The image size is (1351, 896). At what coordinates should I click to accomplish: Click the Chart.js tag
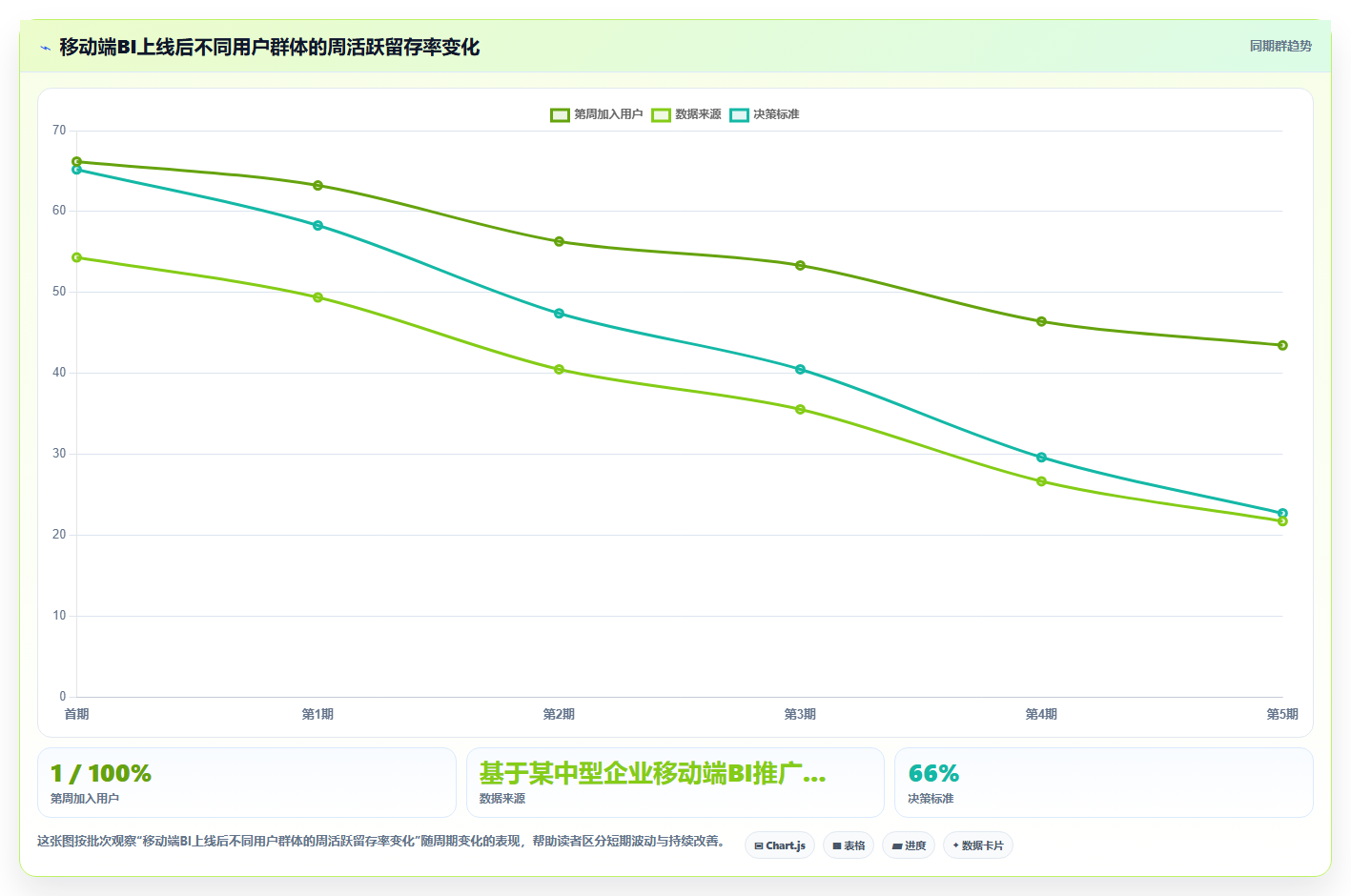[x=780, y=845]
